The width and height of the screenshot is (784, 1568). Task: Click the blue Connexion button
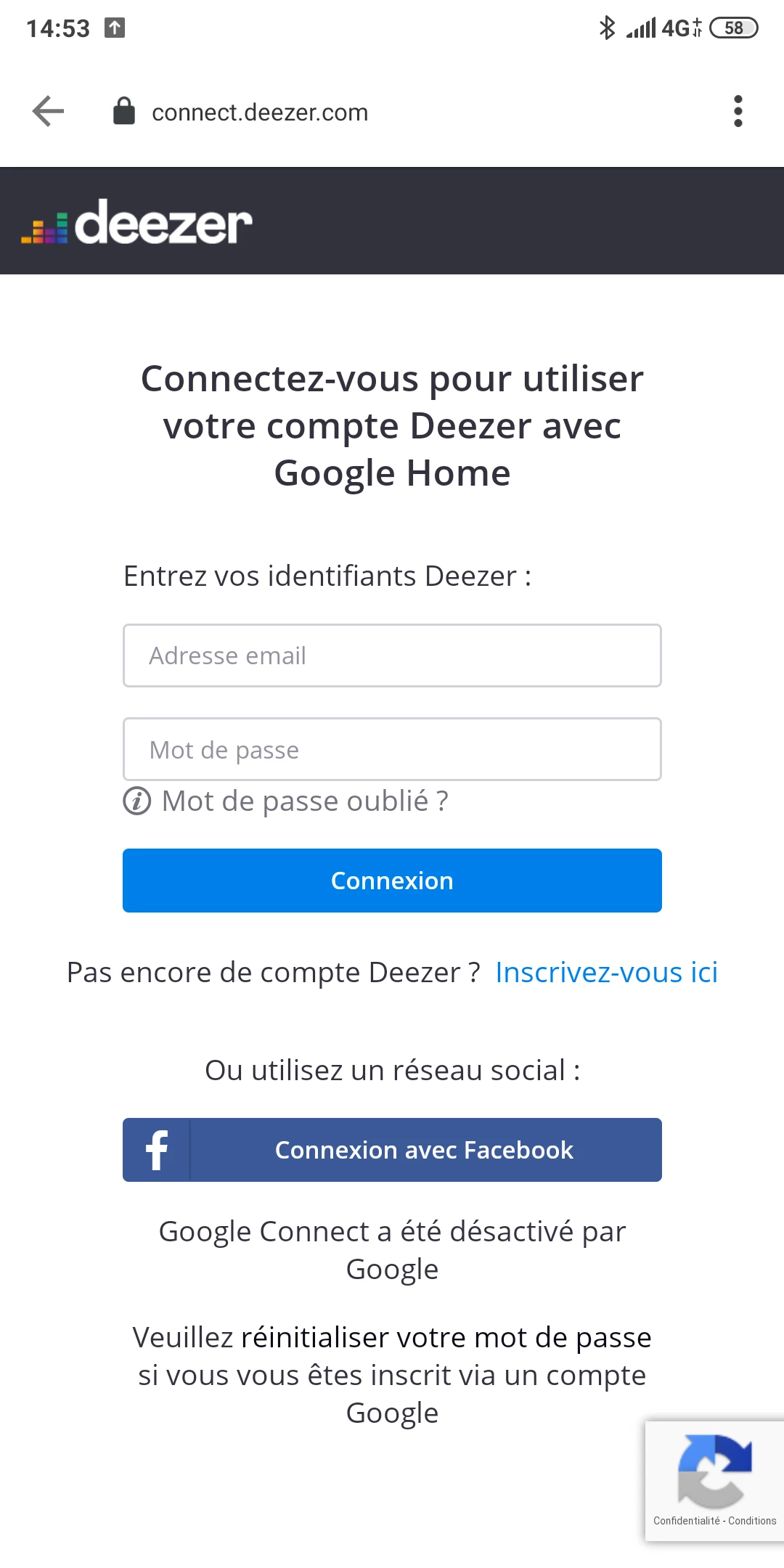(392, 881)
